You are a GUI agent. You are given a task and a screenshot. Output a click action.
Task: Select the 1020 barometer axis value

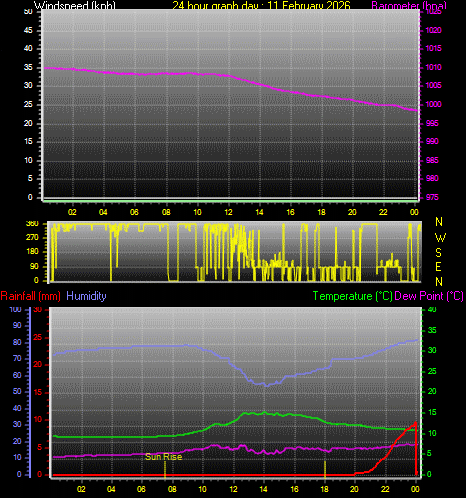click(x=433, y=30)
